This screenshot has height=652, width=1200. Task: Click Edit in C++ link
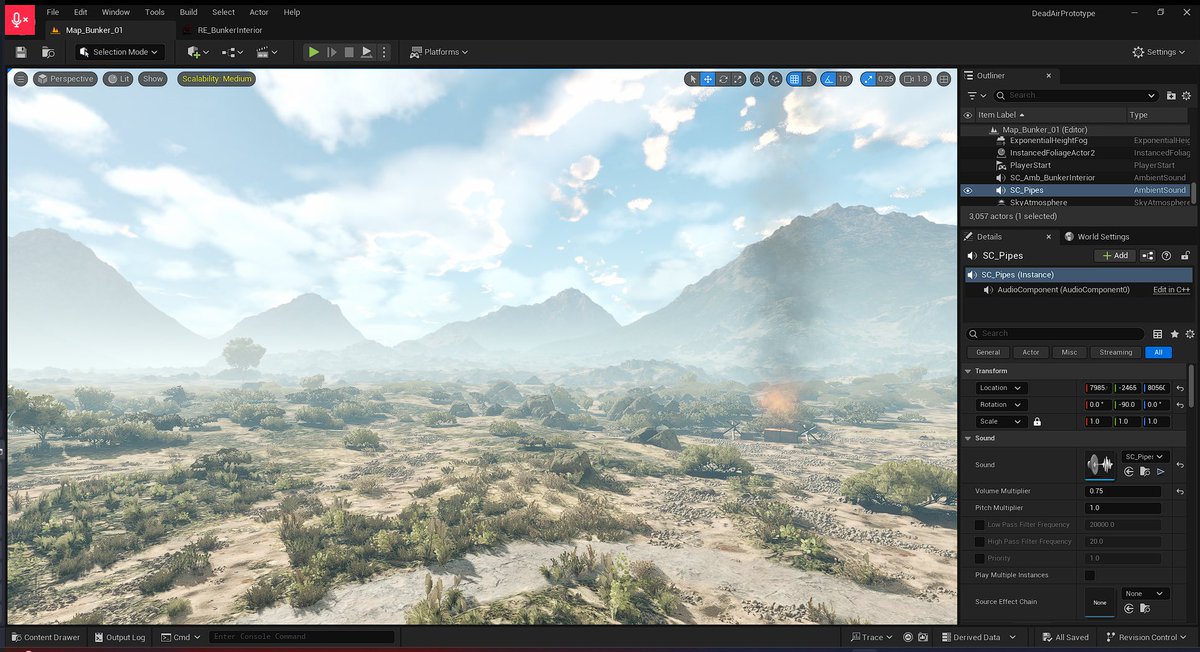tap(1172, 290)
